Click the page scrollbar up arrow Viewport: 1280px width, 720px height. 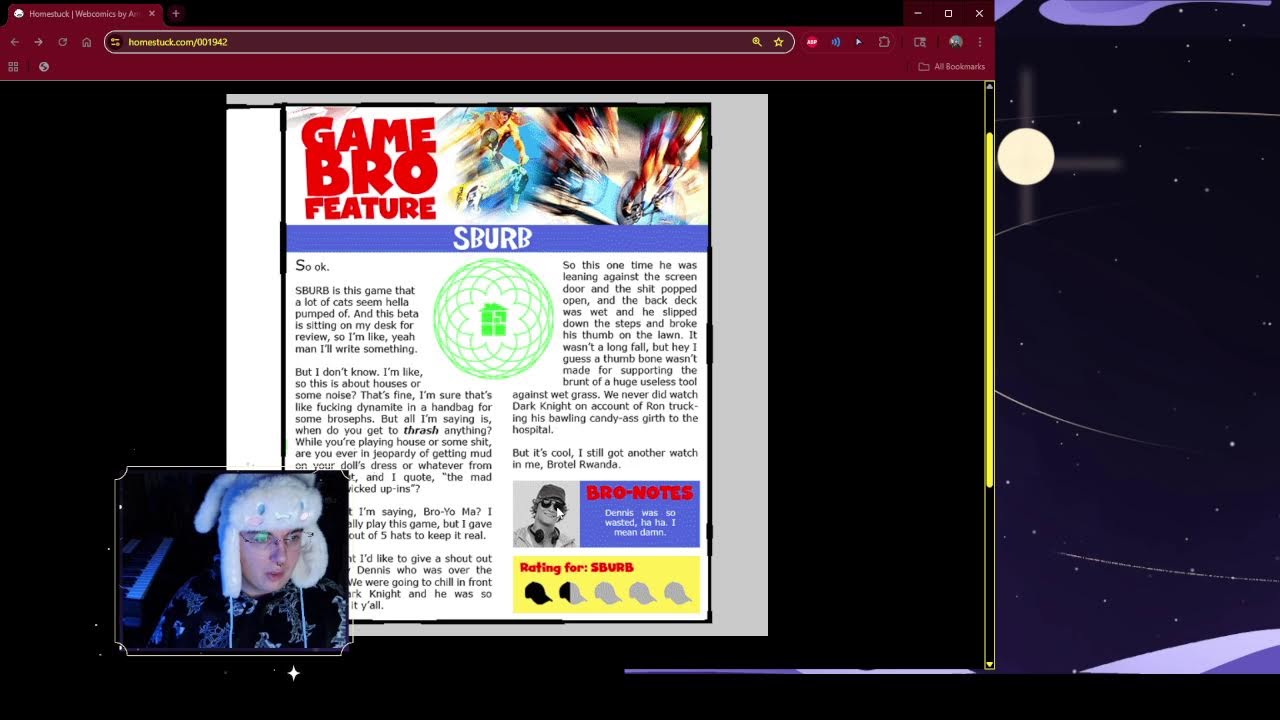990,86
